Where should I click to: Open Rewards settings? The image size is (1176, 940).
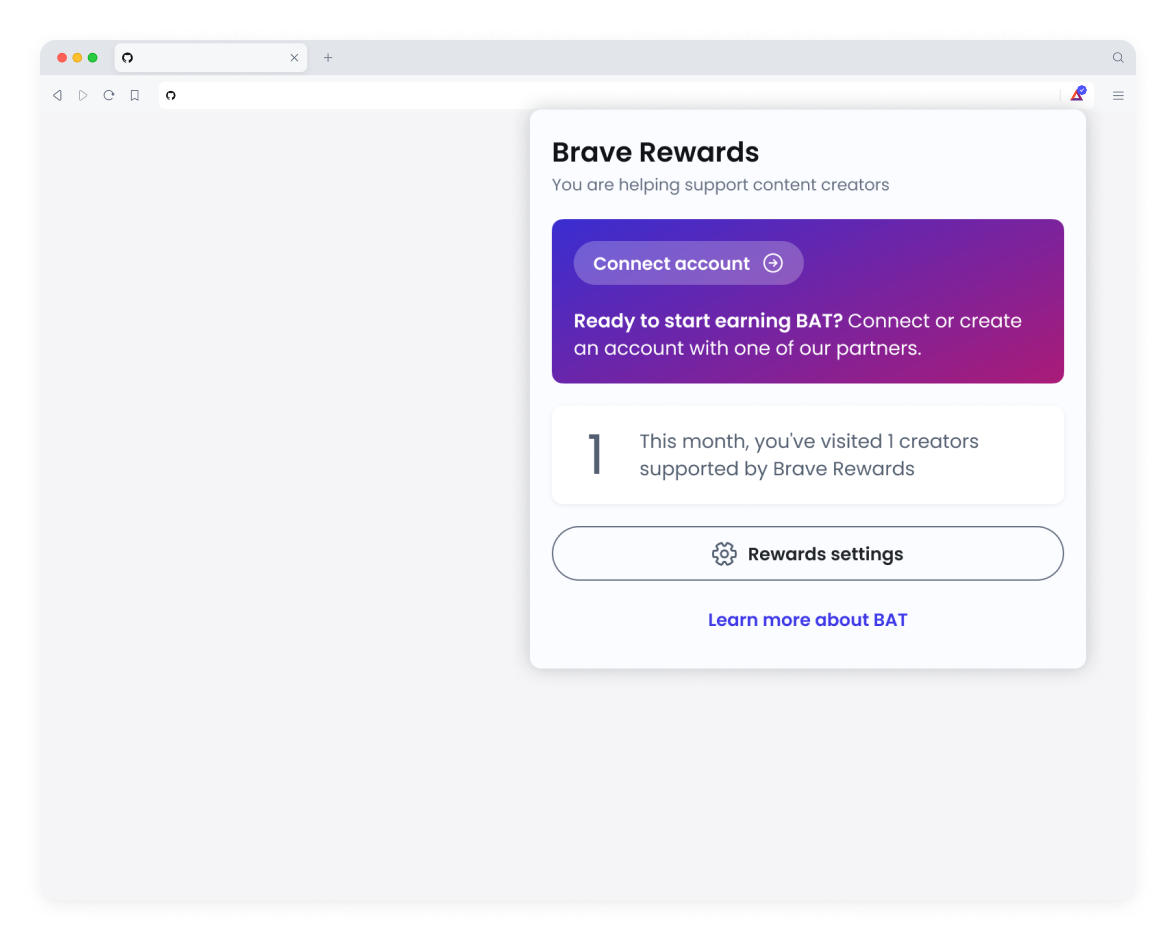808,554
